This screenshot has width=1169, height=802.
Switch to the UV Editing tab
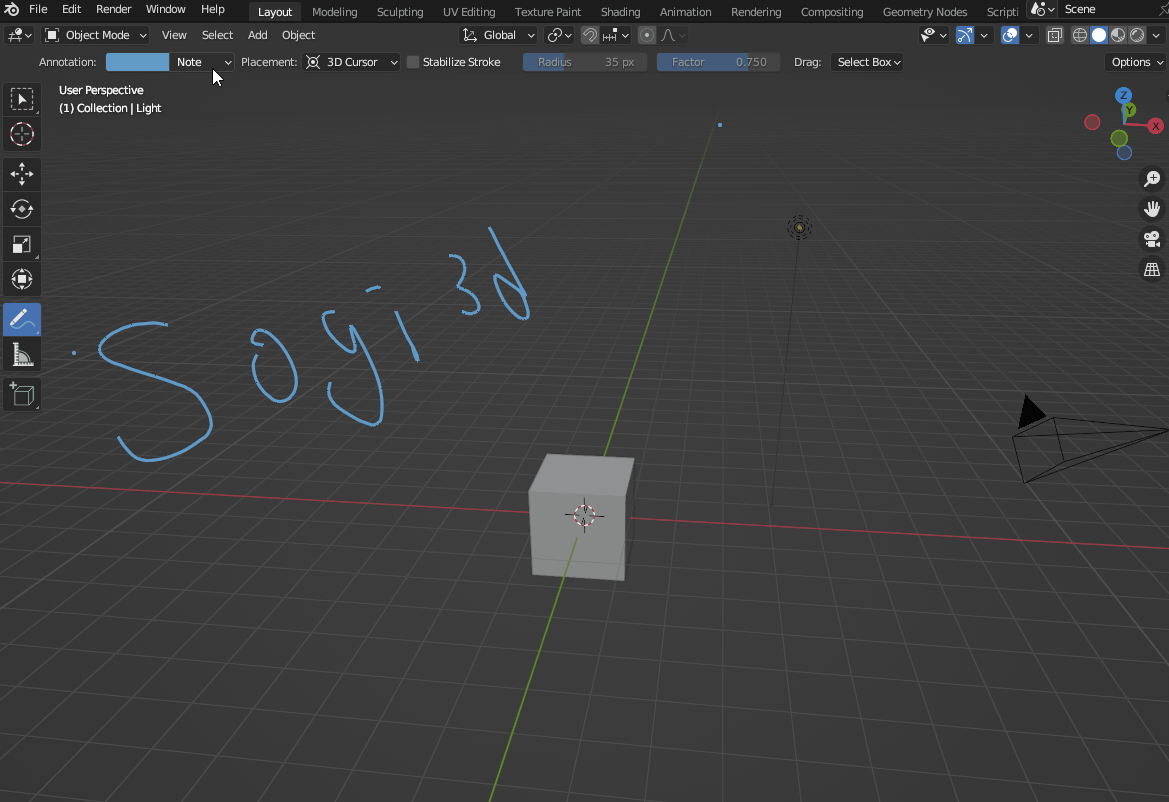point(469,12)
